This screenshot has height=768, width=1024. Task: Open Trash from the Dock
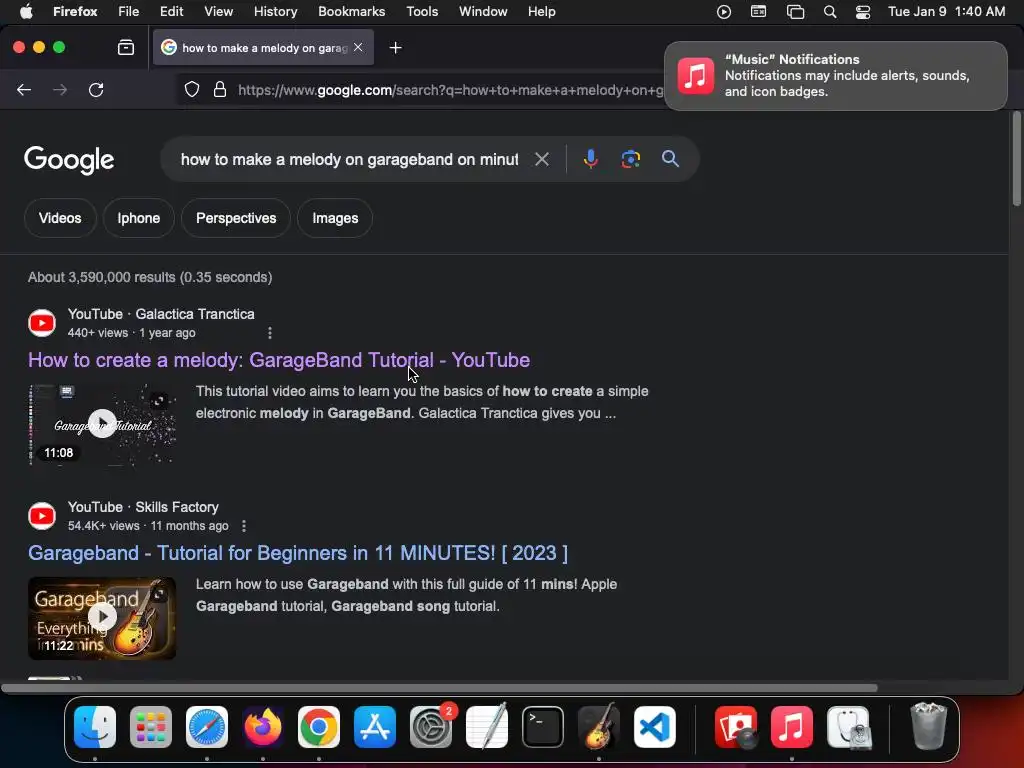pos(928,726)
